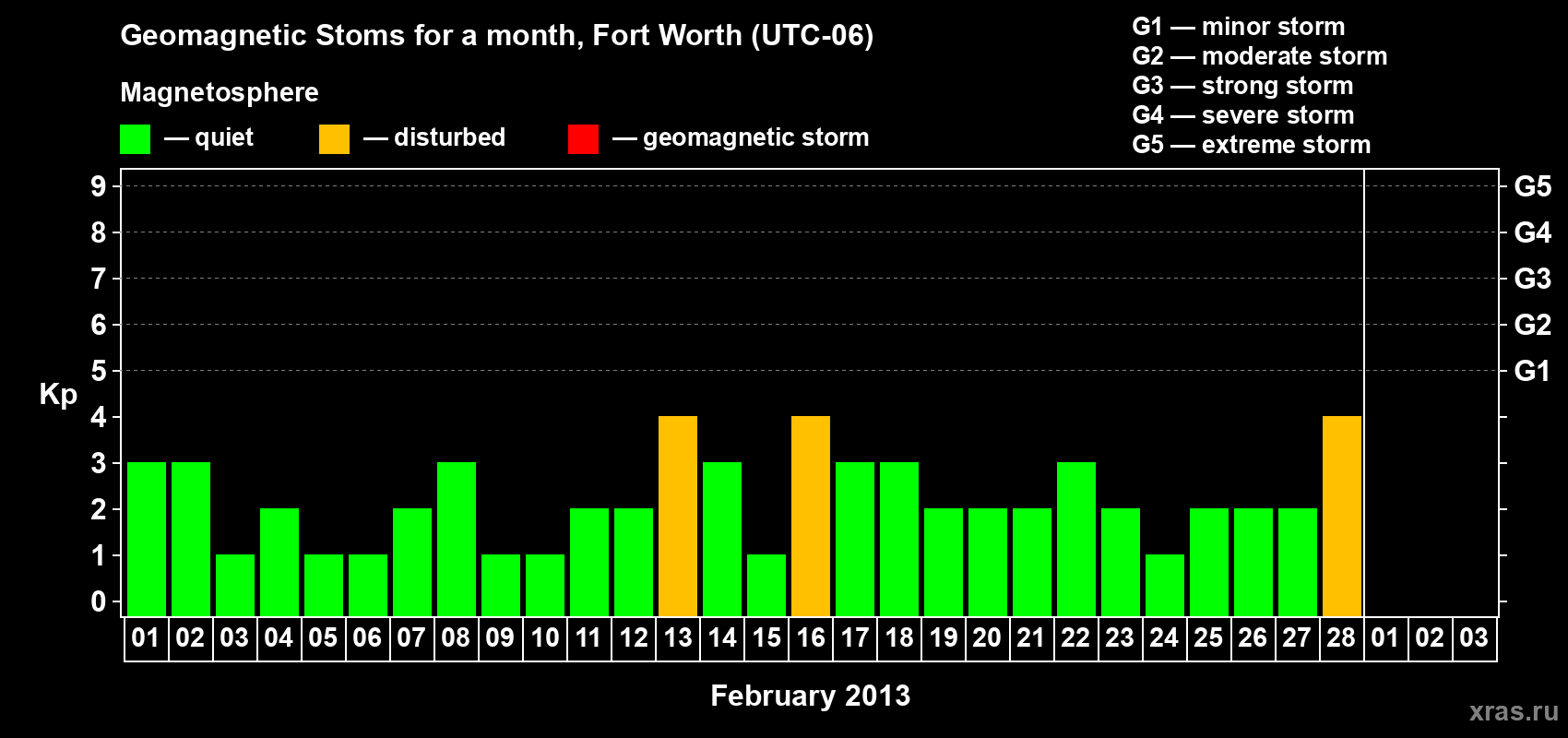Click the '— quiet' legend label
Viewport: 1568px width, 738px height.
[208, 137]
